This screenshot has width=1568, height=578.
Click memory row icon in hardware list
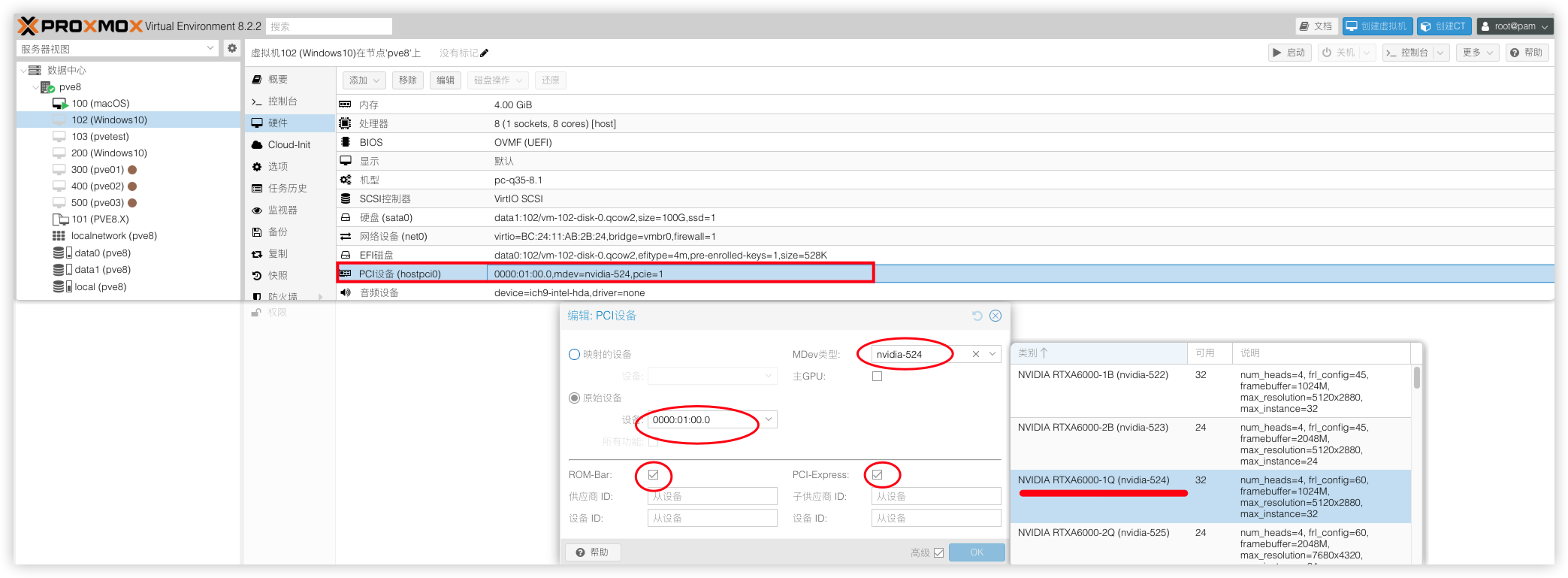(x=346, y=104)
